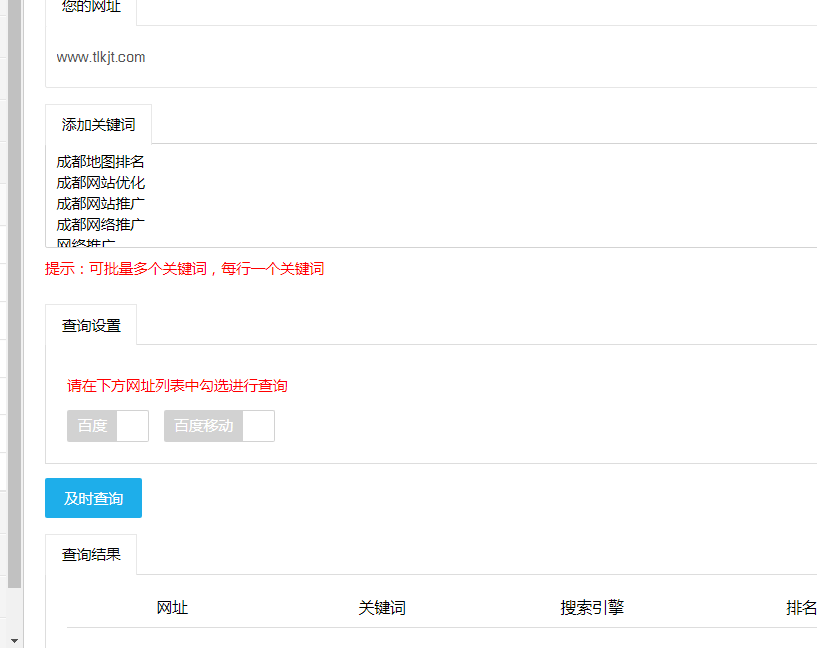Select the 查询设置 tab

[x=91, y=324]
